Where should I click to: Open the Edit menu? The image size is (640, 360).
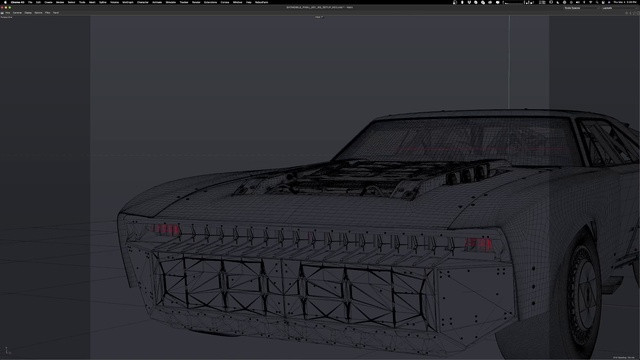point(38,2)
